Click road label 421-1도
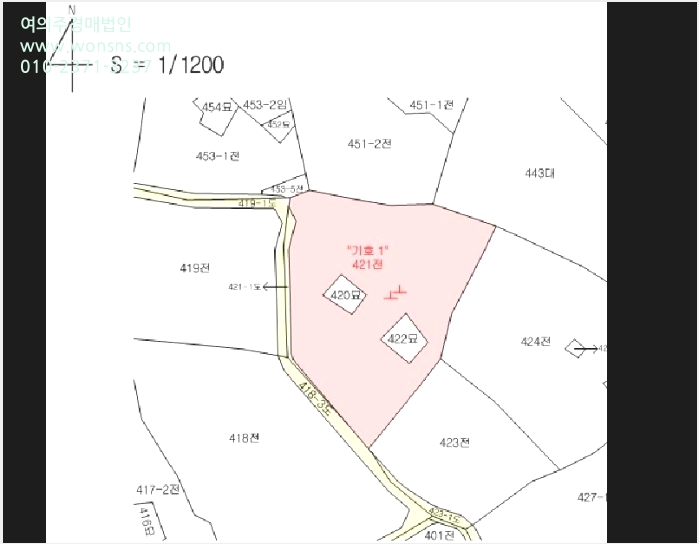This screenshot has width=699, height=544. click(244, 287)
